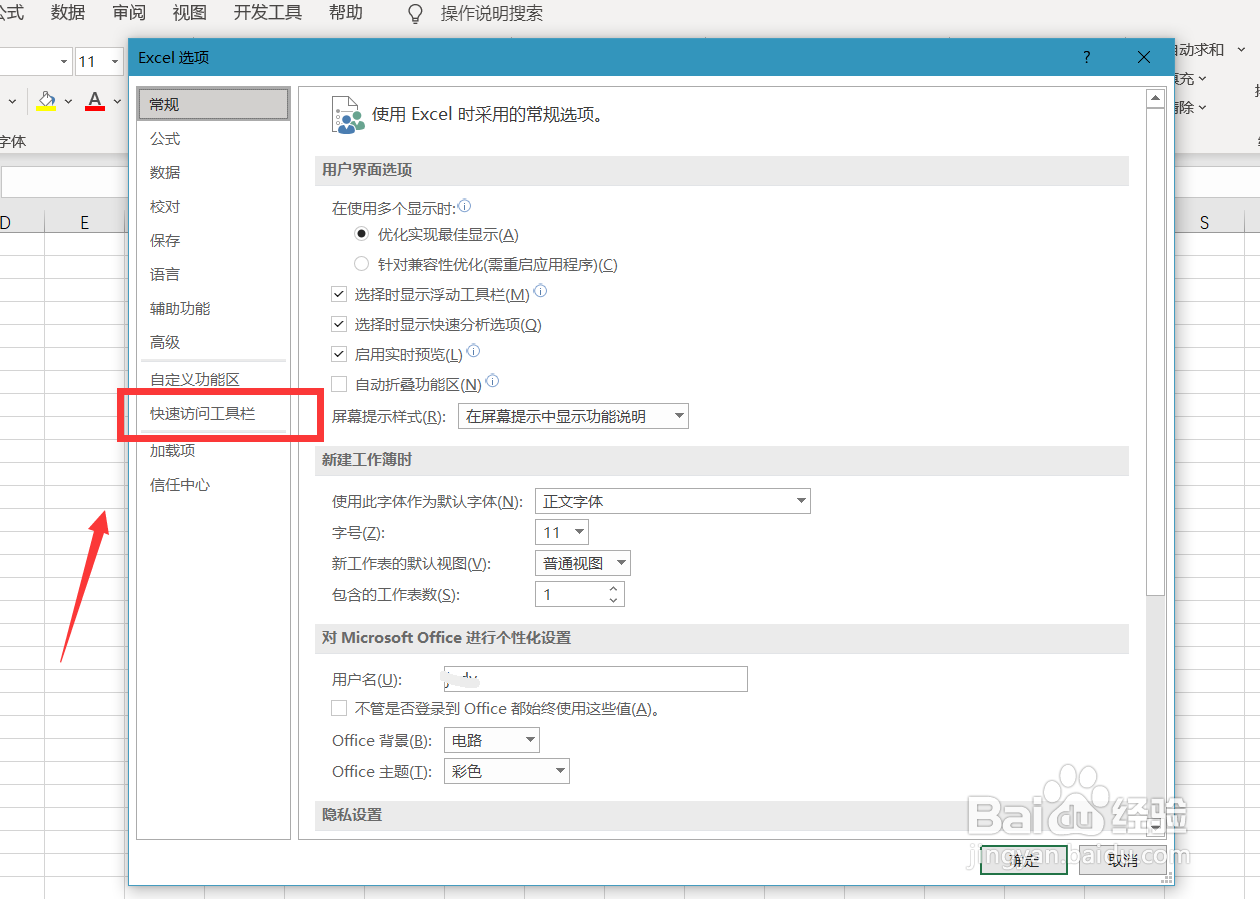Screen dimensions: 1260x899
Task: Select 校对 category in options list
Action: 214,206
